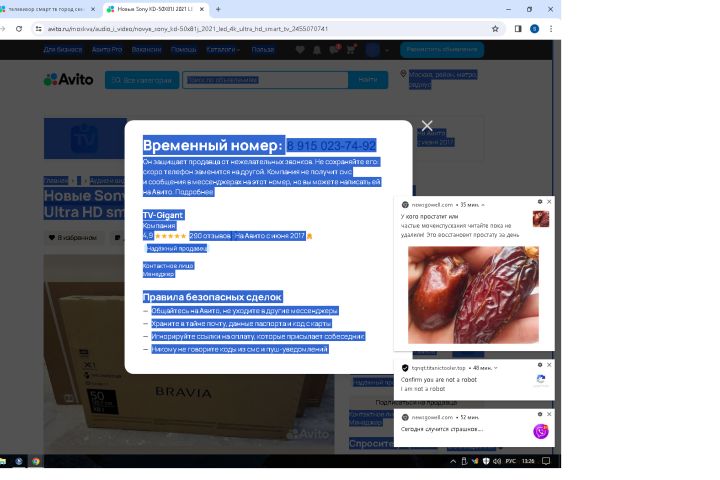Open favorites via the heart icon in header
Viewport: 720px width, 480px height.
[x=300, y=50]
